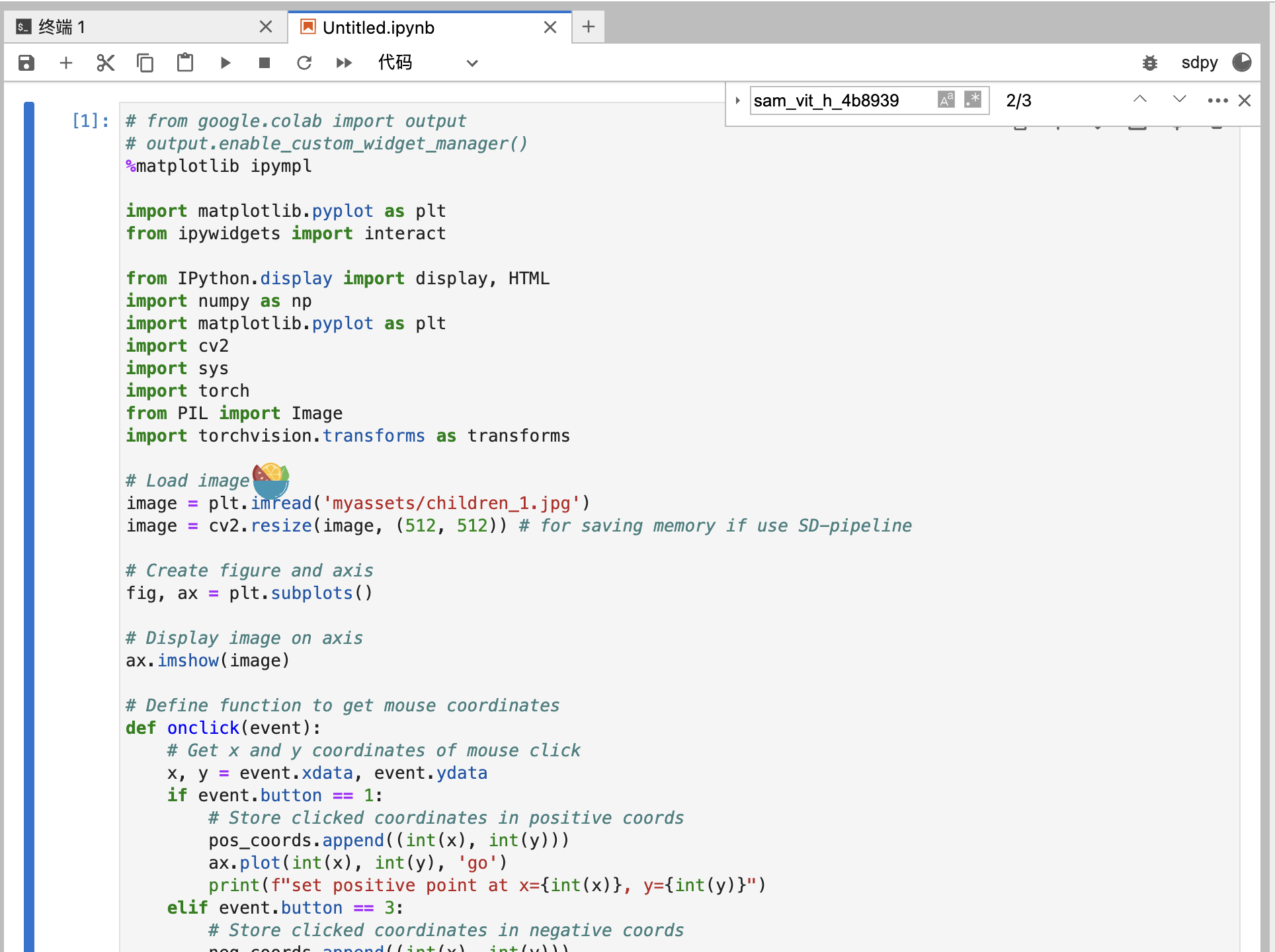Toggle match case in search box
Image resolution: width=1275 pixels, height=952 pixels.
coord(946,100)
